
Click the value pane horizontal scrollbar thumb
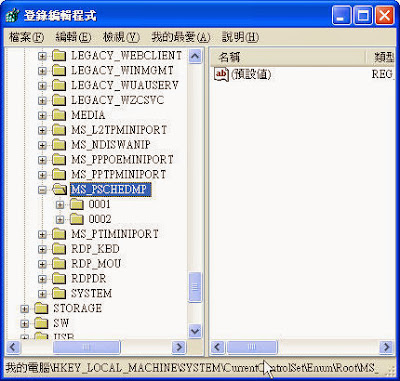pos(252,347)
